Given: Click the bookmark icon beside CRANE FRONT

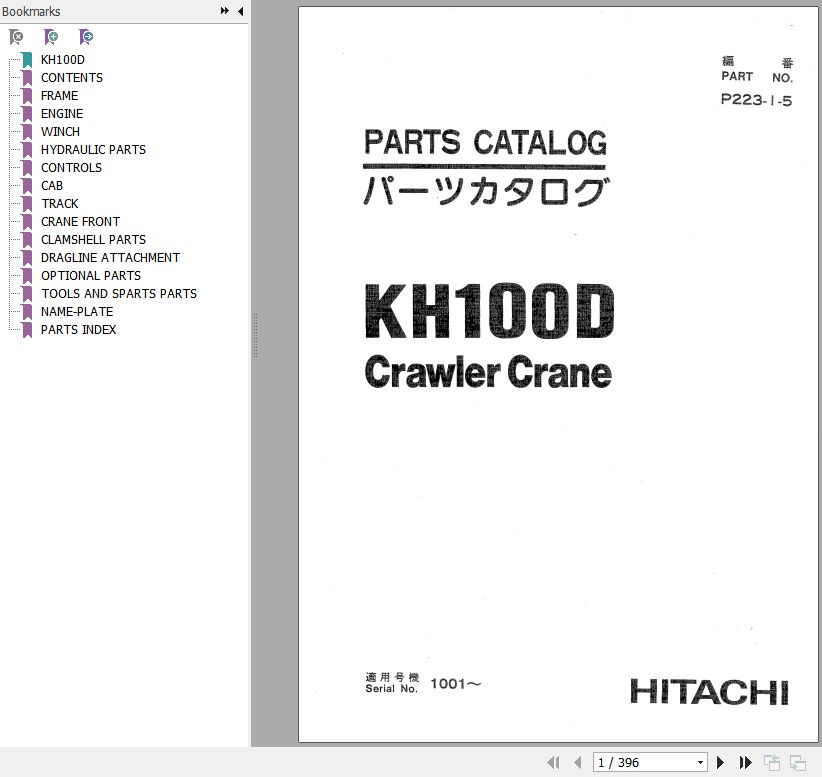Looking at the screenshot, I should (x=27, y=222).
